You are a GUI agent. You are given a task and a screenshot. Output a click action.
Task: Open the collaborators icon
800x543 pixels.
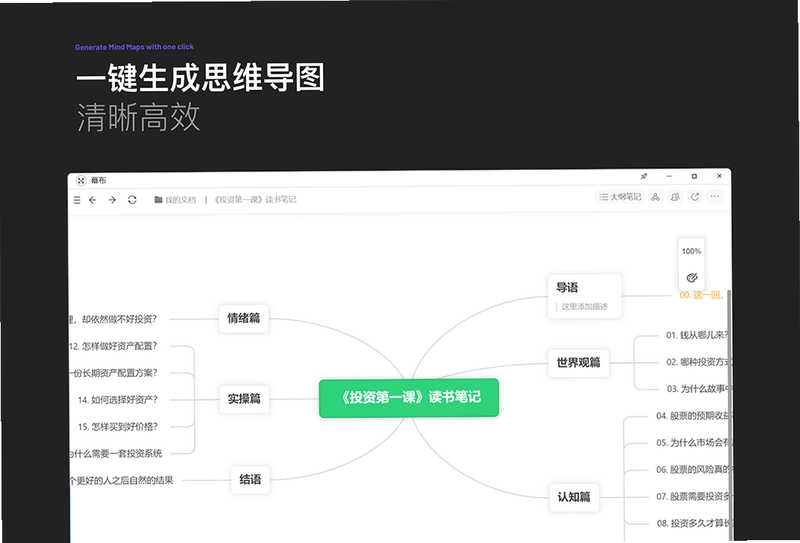coord(676,196)
